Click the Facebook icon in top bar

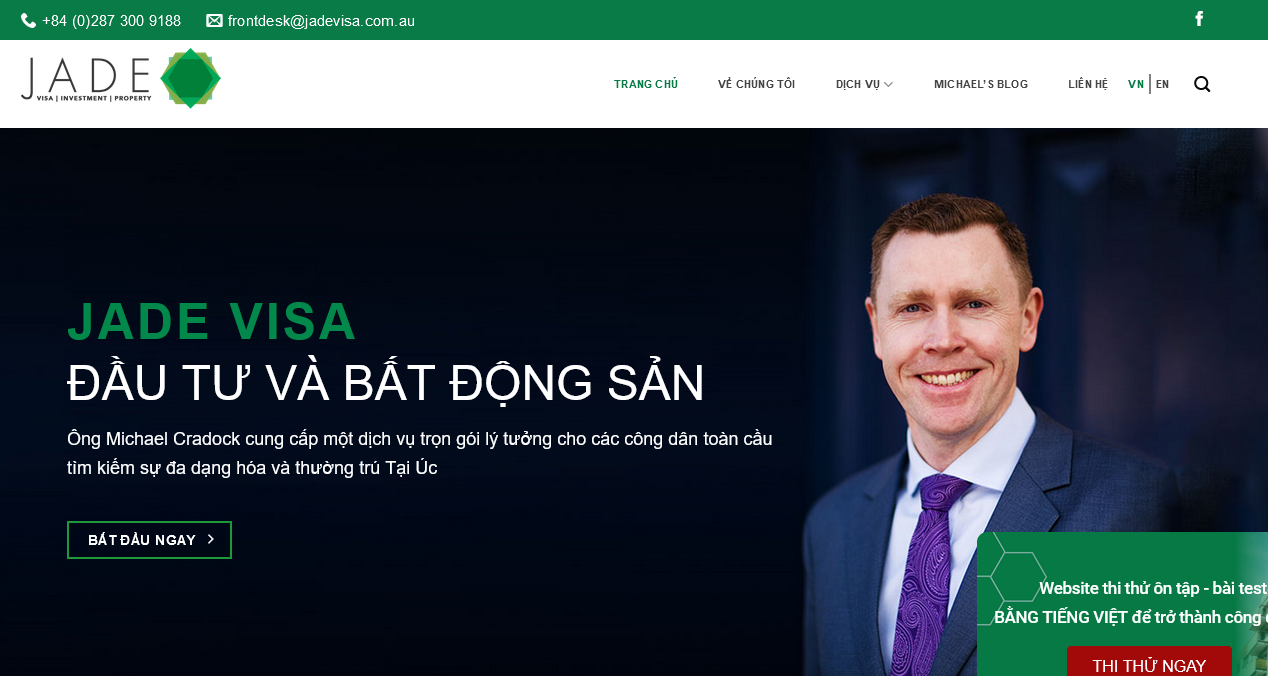coord(1199,18)
